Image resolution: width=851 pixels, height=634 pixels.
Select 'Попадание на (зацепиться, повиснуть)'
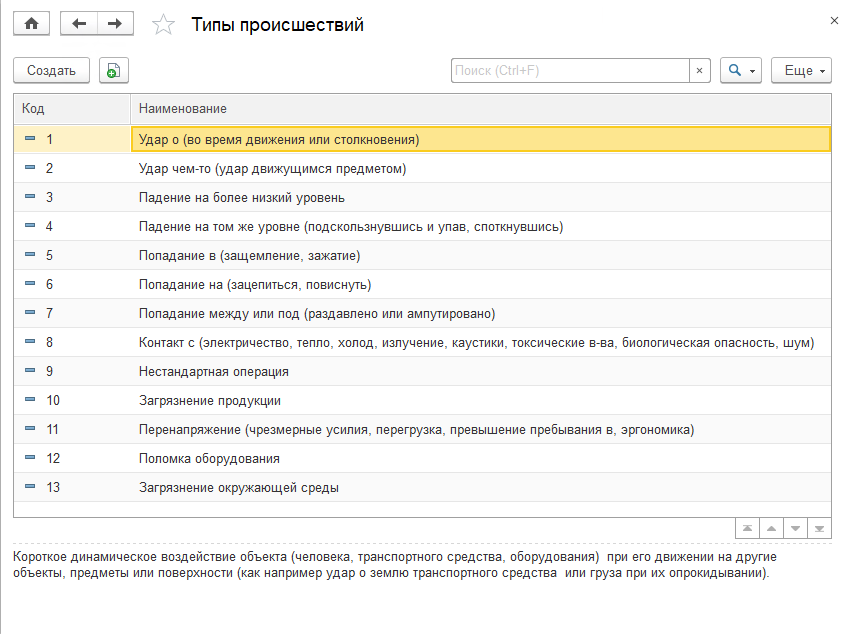click(x=480, y=284)
